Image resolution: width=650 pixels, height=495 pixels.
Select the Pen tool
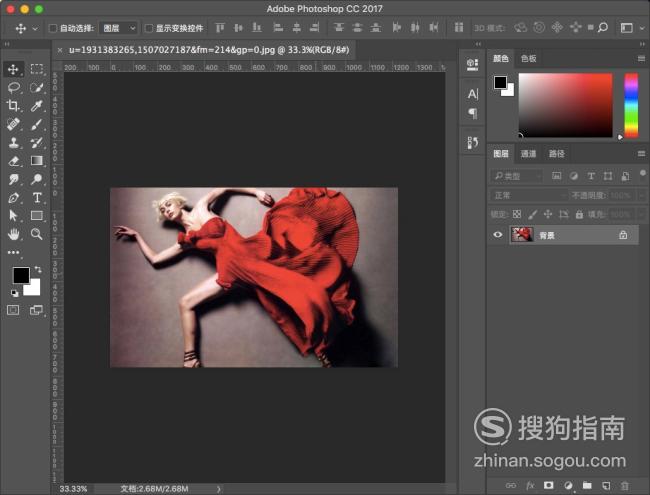tap(13, 198)
